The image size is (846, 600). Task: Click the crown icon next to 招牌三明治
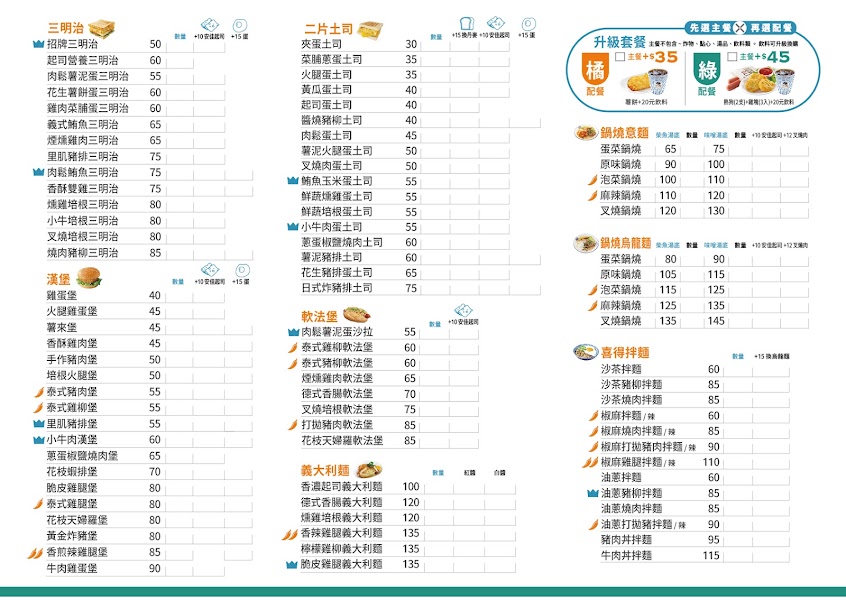click(x=38, y=44)
